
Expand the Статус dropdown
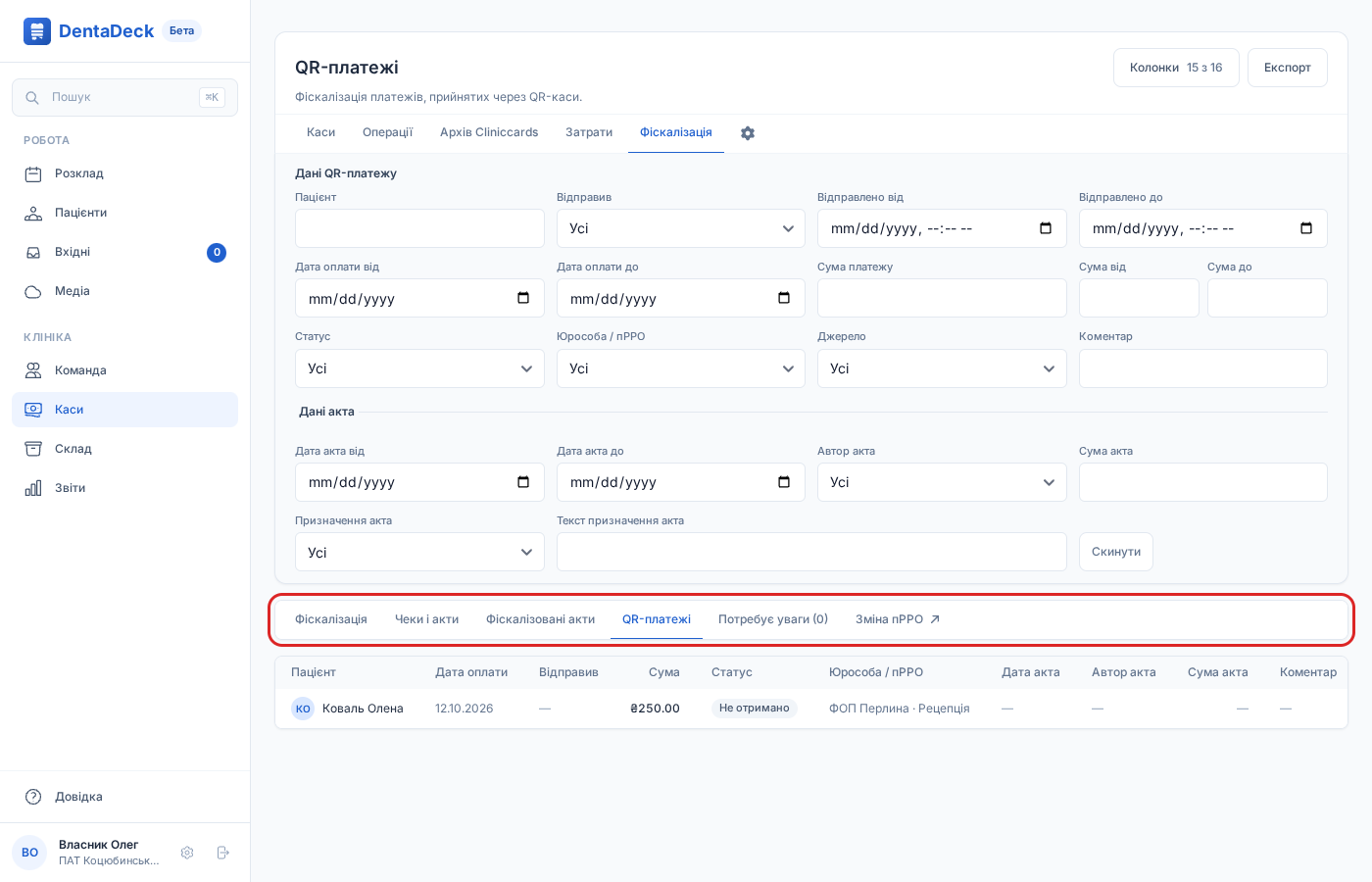[419, 368]
